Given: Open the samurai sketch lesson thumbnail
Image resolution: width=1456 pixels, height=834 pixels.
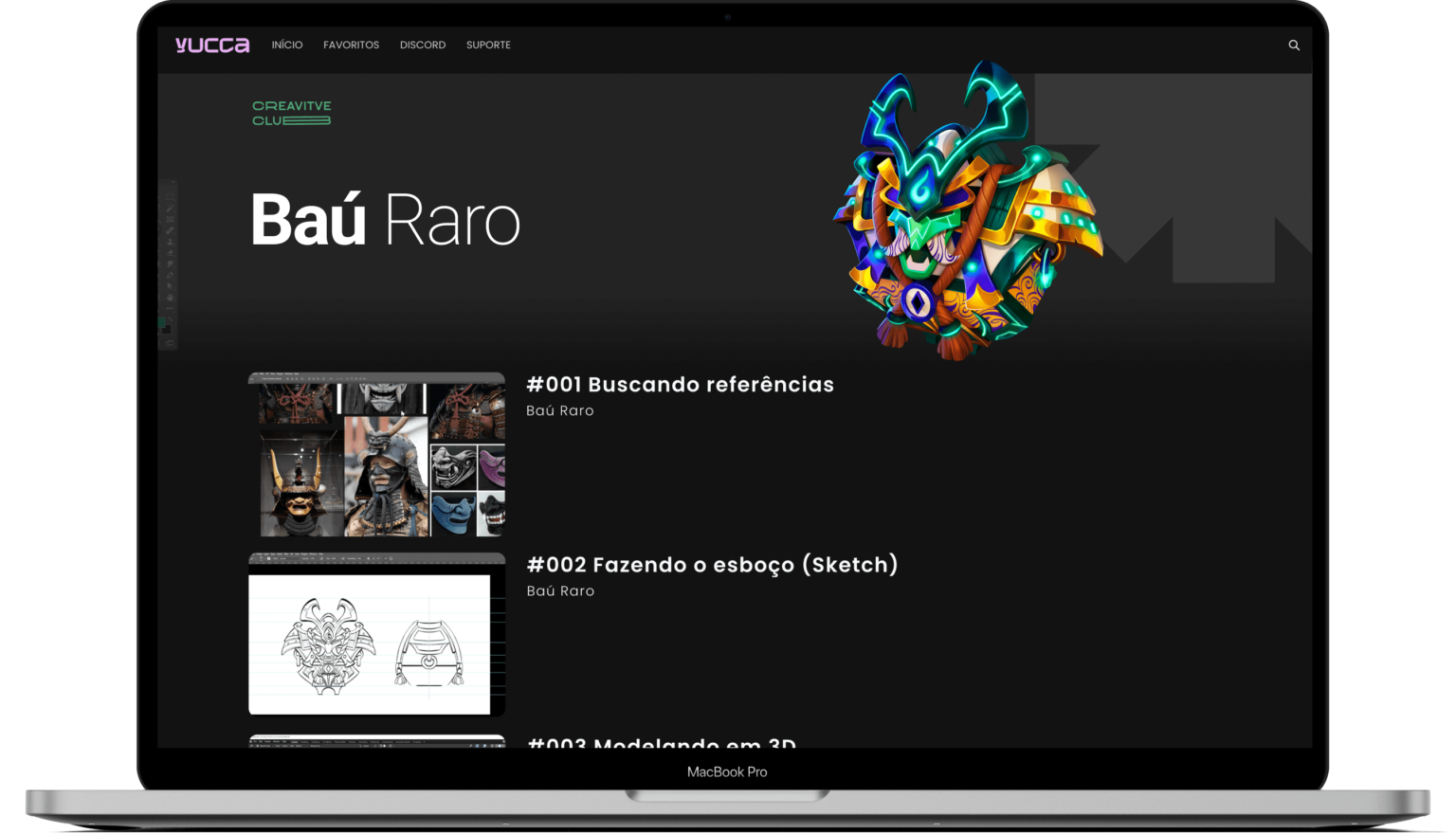Looking at the screenshot, I should point(376,634).
